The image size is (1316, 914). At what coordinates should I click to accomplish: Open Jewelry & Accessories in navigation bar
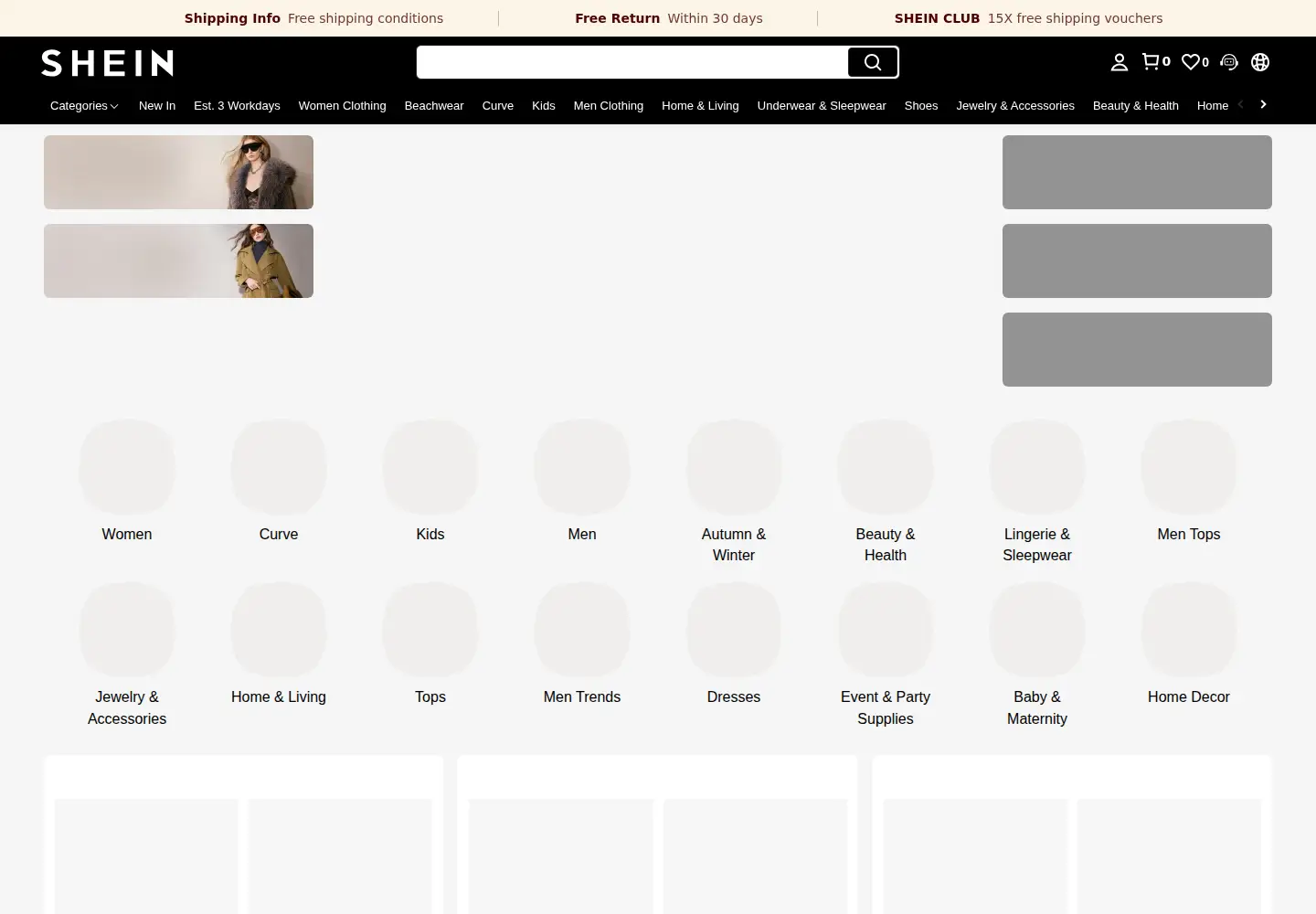[x=1015, y=105]
